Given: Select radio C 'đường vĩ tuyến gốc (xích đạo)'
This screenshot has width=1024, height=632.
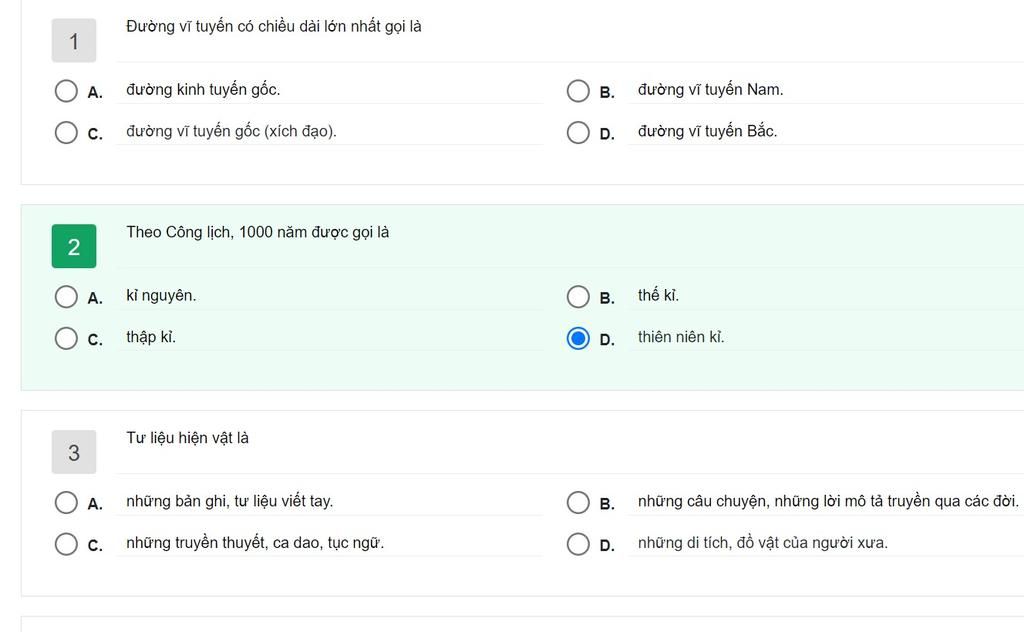Looking at the screenshot, I should click(x=66, y=132).
